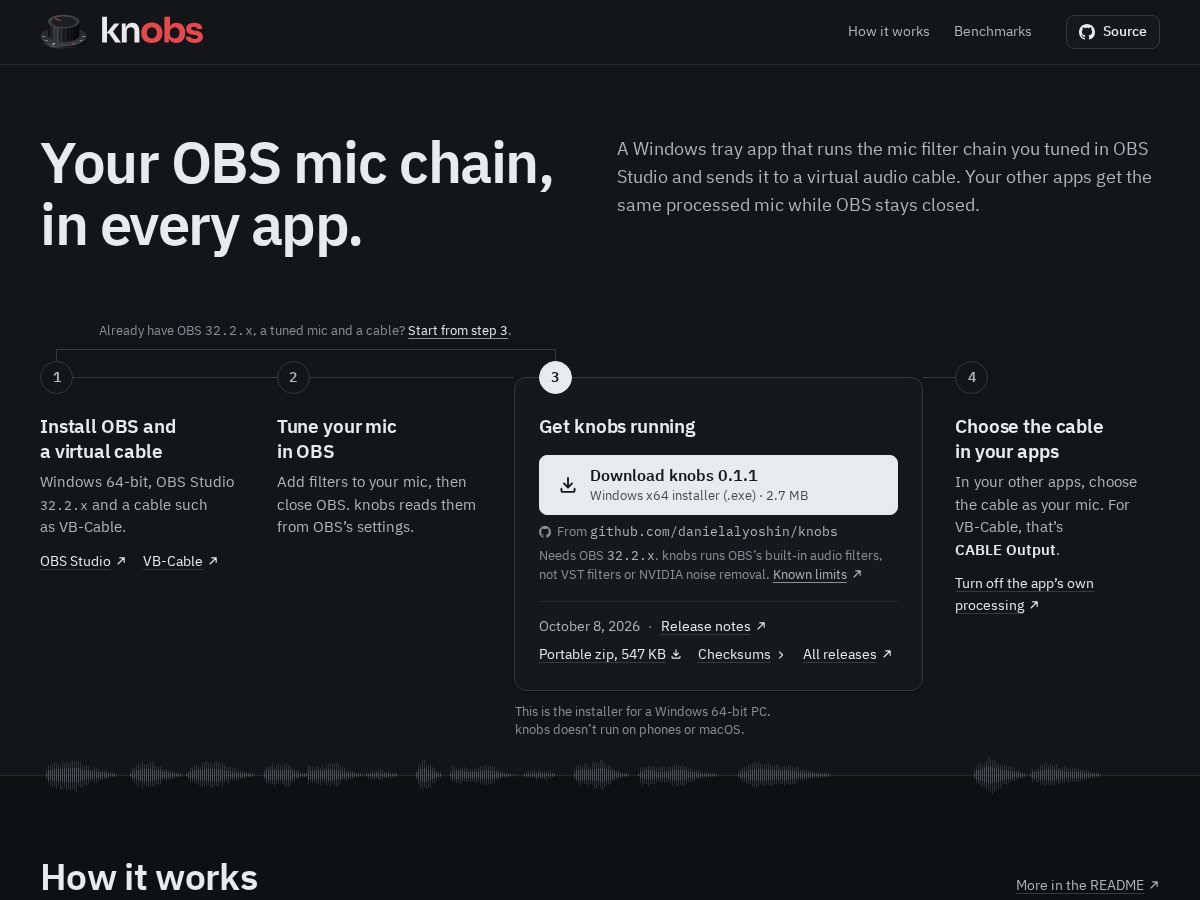Open the Source button in header
This screenshot has width=1200, height=900.
pyautogui.click(x=1113, y=32)
